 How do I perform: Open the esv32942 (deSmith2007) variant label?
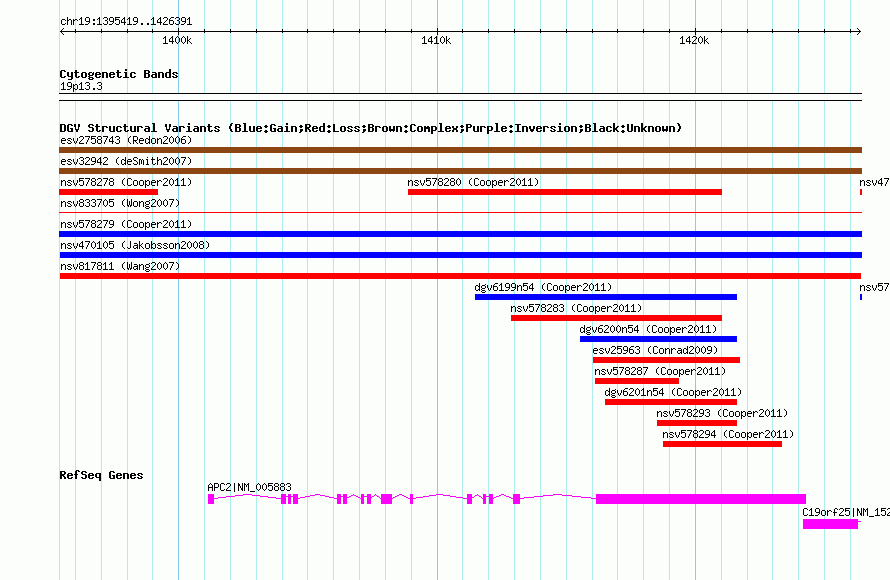pos(126,161)
